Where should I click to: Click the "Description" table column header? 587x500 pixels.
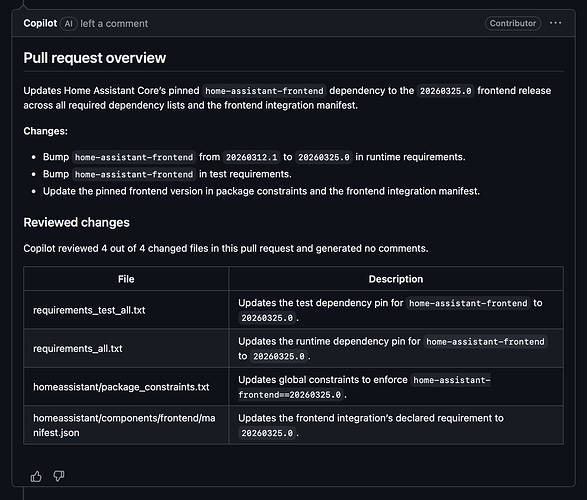(x=396, y=279)
